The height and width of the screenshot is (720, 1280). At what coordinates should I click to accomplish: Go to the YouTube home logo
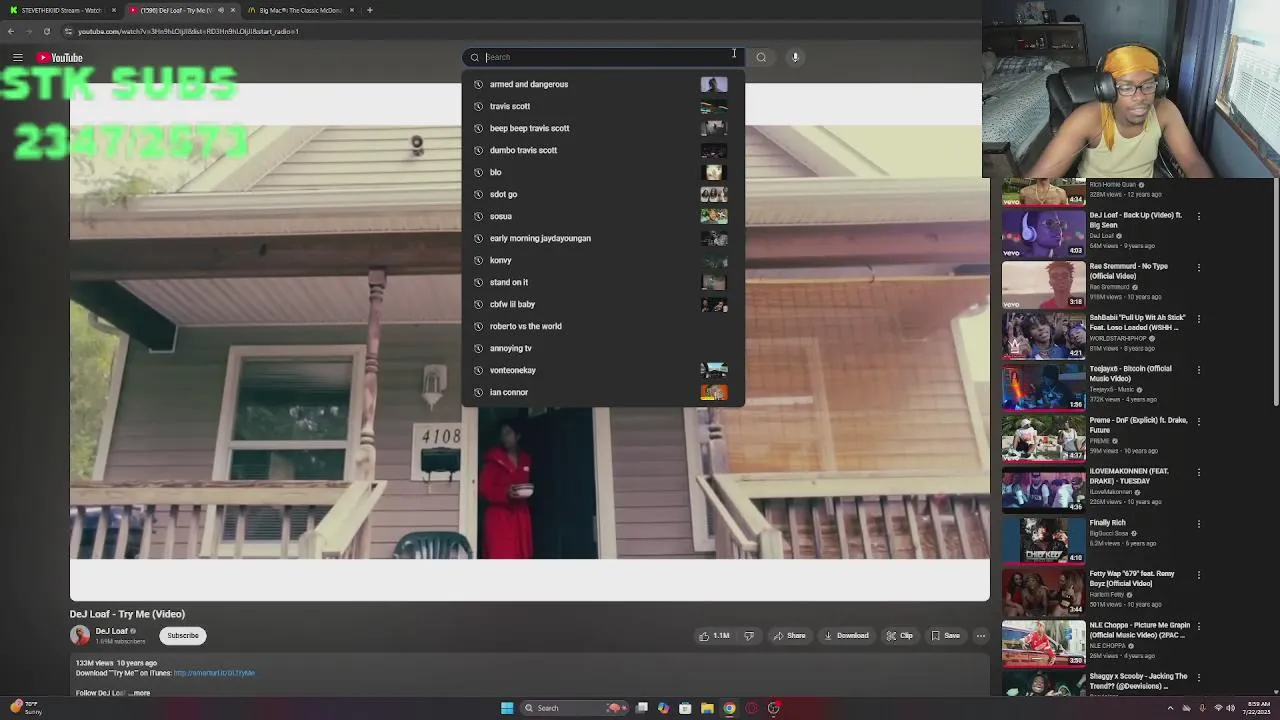(60, 57)
